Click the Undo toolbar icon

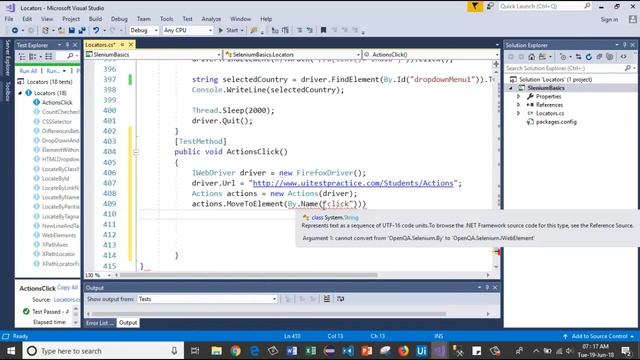click(x=96, y=30)
